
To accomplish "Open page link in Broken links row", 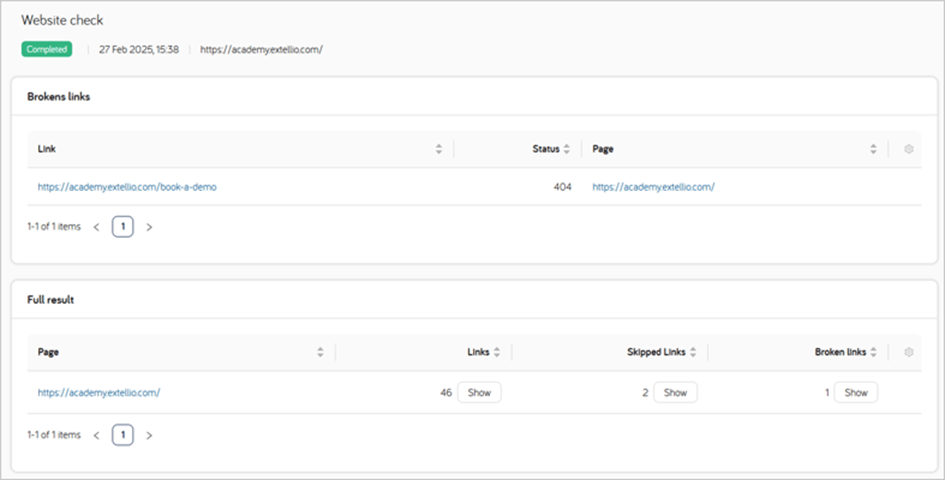I will (x=653, y=187).
